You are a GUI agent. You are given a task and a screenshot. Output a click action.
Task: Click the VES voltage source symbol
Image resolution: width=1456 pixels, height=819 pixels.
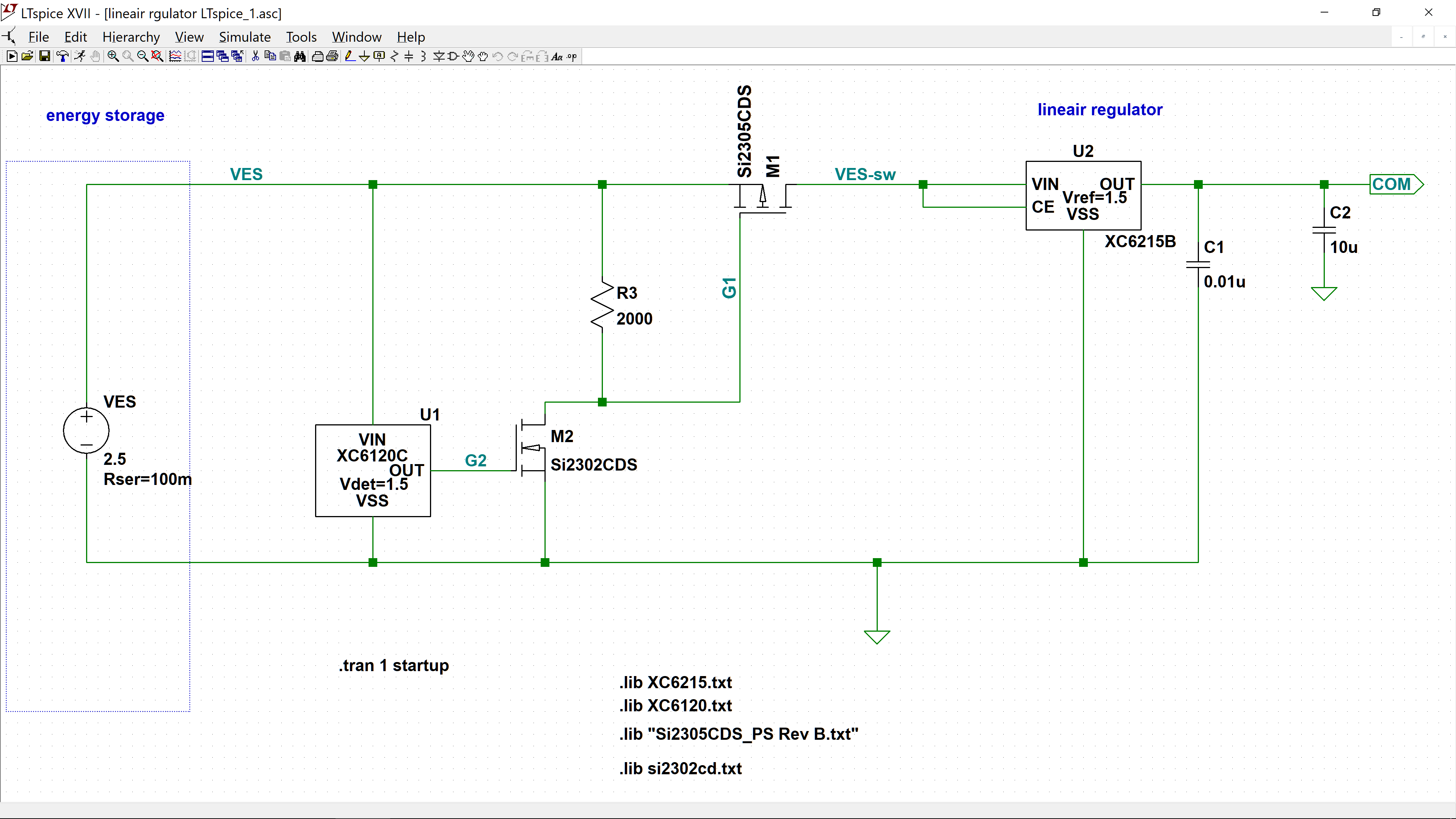tap(86, 430)
